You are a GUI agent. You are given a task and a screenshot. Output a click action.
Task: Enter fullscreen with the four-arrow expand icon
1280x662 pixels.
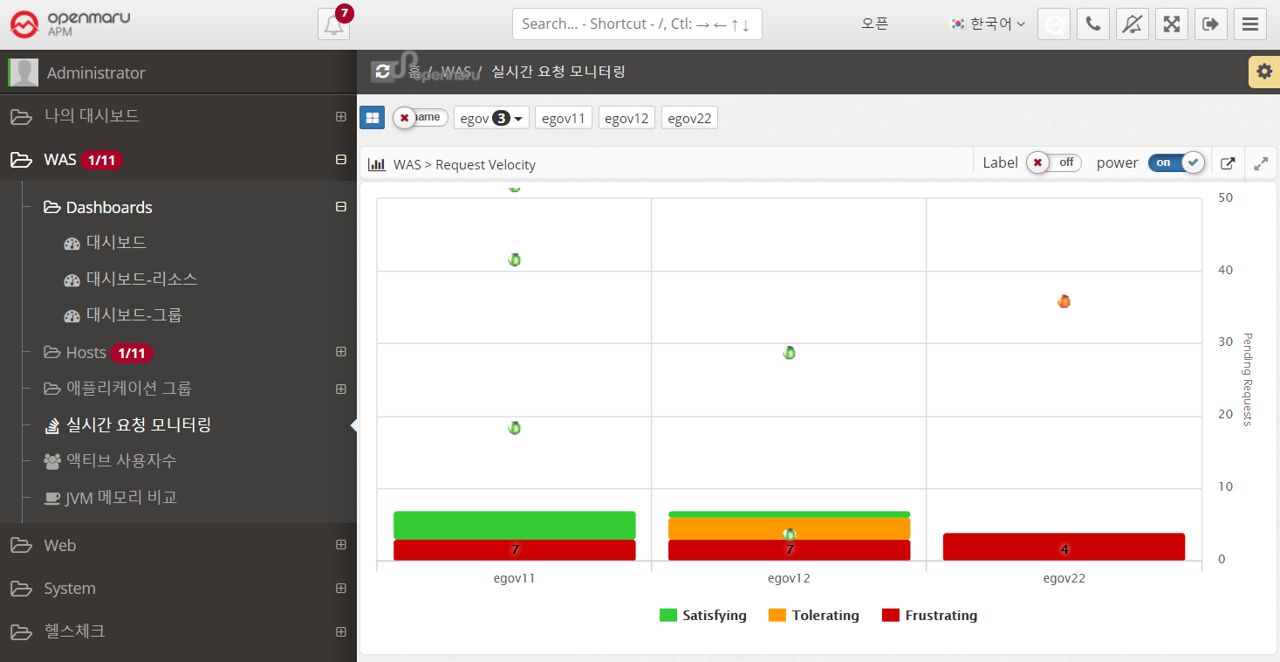(1171, 24)
